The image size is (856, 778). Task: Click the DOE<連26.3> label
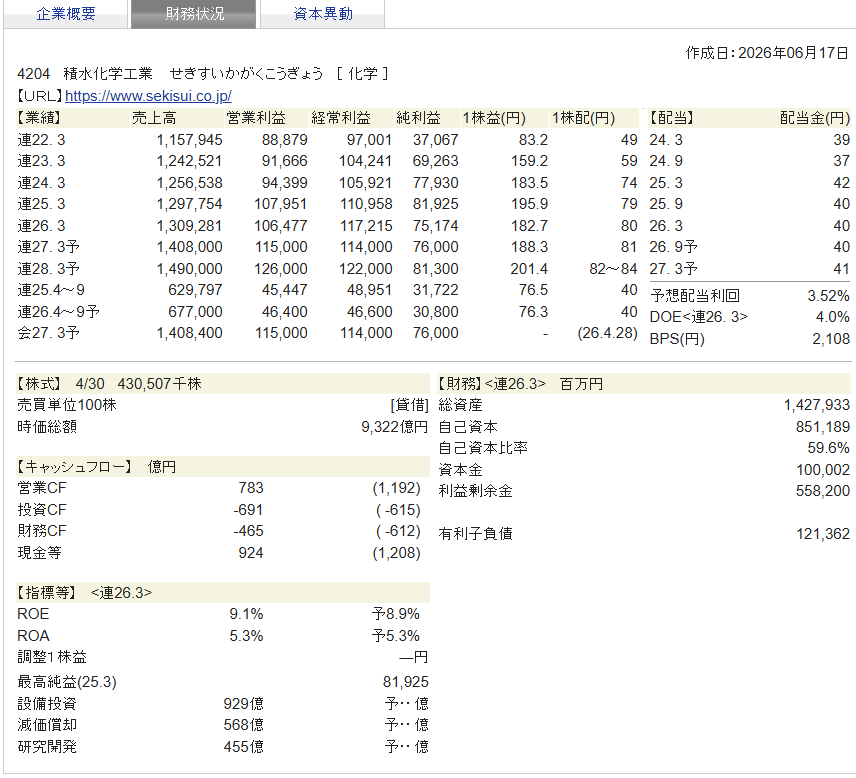point(698,317)
